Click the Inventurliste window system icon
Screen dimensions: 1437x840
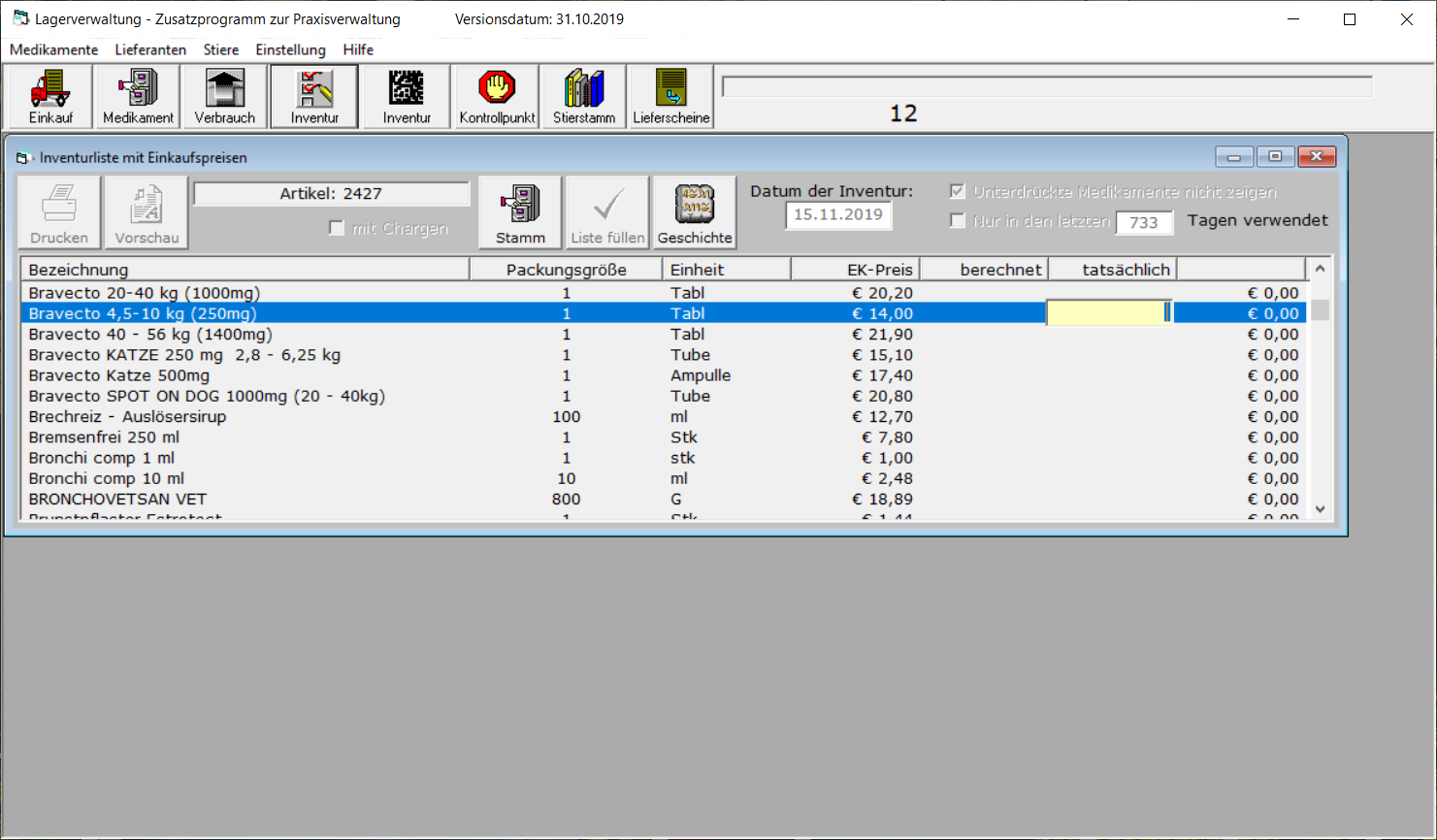pyautogui.click(x=23, y=157)
